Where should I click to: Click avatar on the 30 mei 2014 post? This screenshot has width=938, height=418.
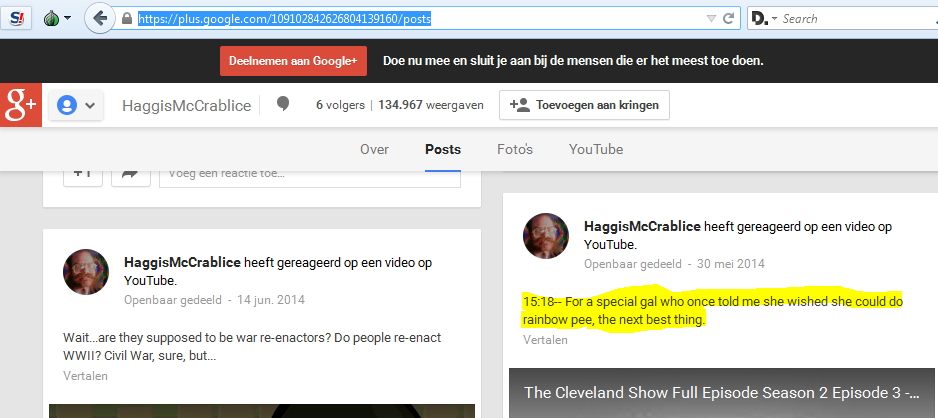coord(546,236)
